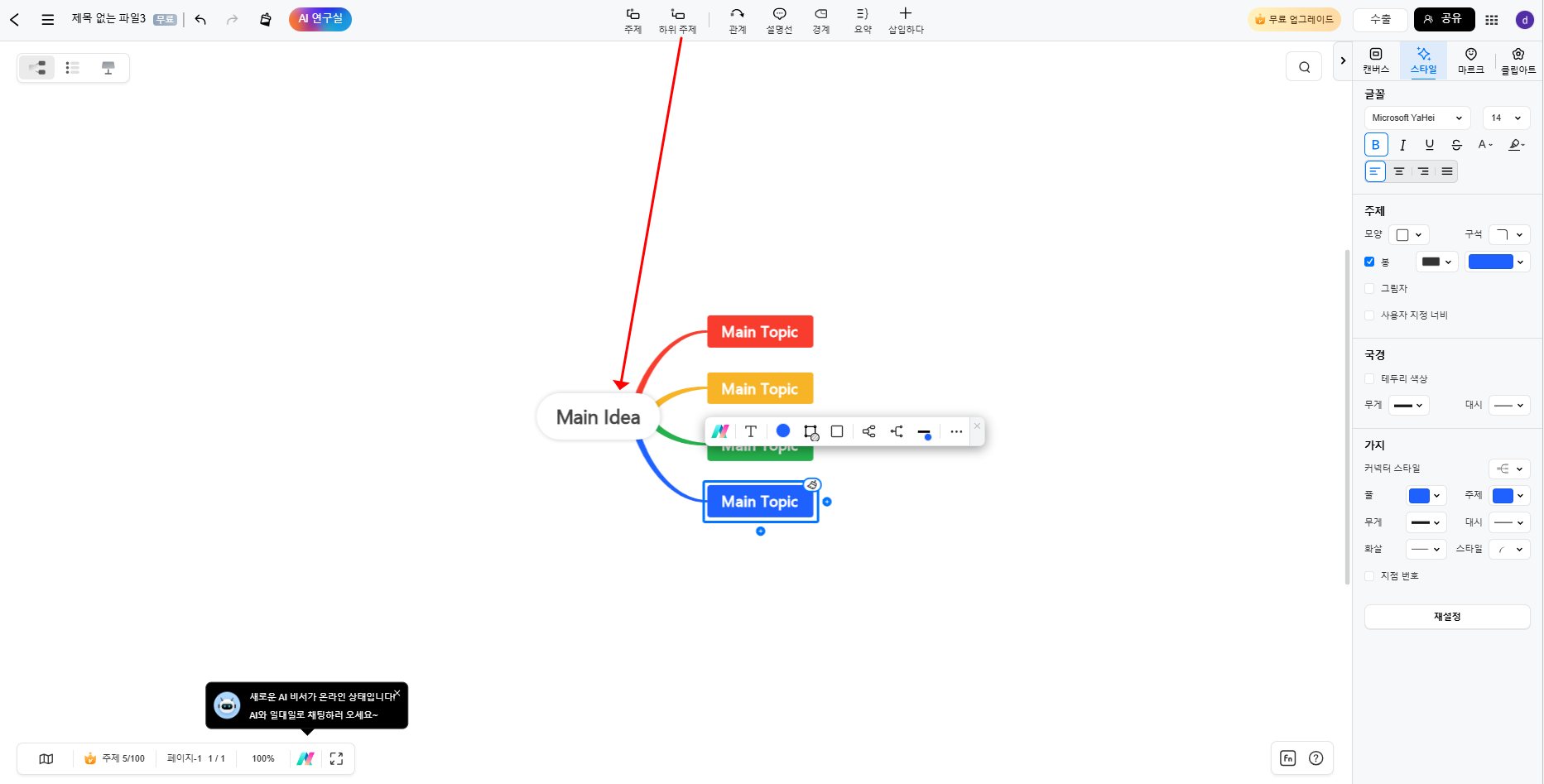
Task: Open canvas search magnifier
Action: [1304, 67]
